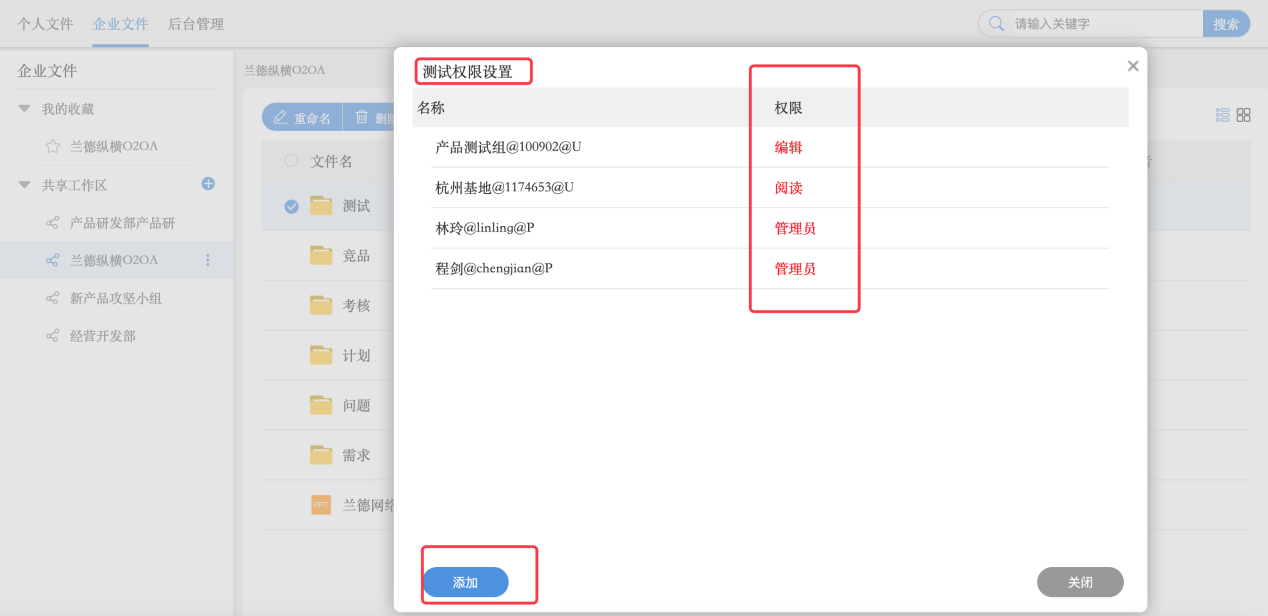1268x616 pixels.
Task: Open the highlighted 兰德纵横O2OA workspace row
Action: 116,260
